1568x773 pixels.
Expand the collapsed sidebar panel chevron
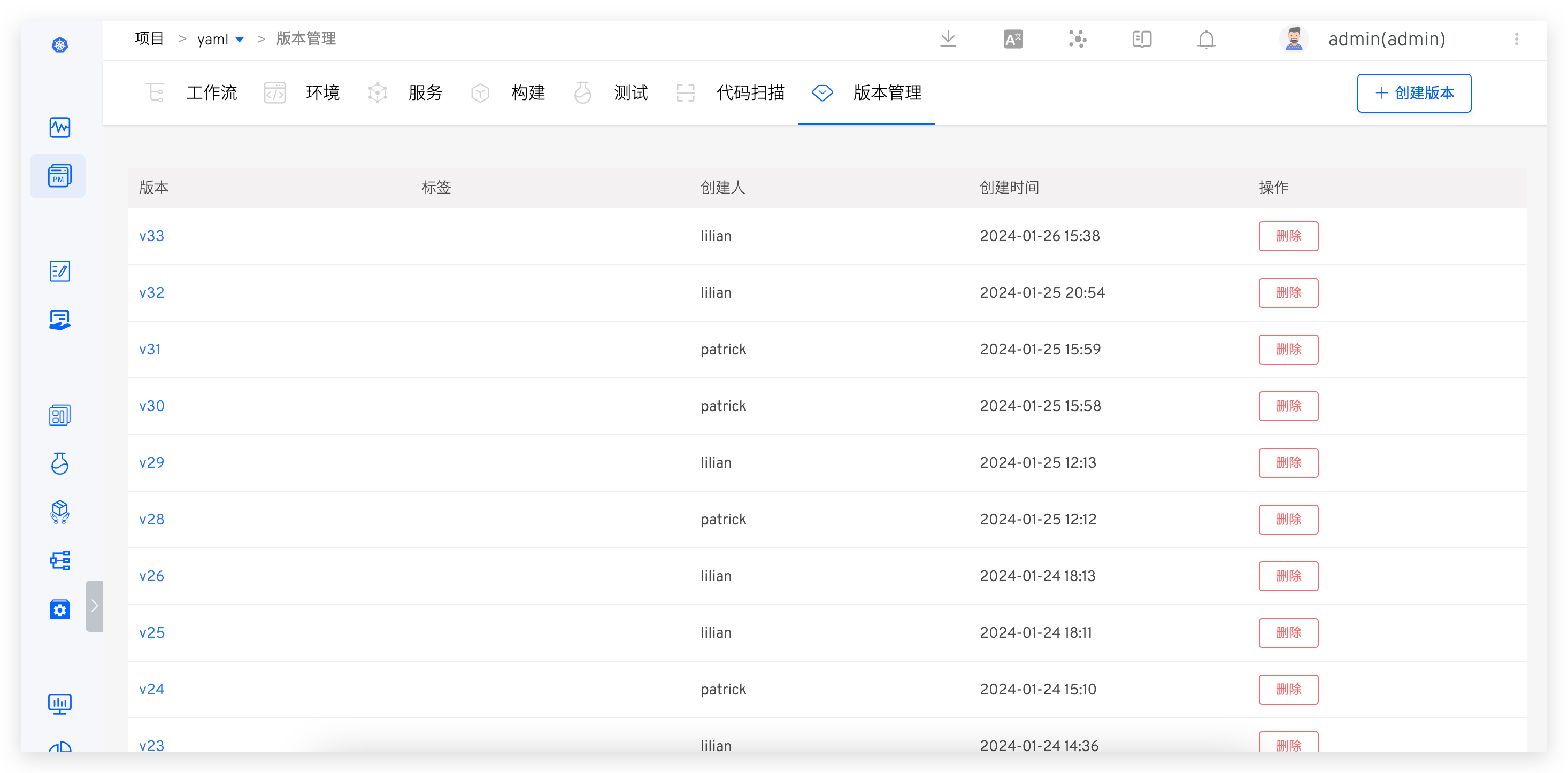(94, 606)
